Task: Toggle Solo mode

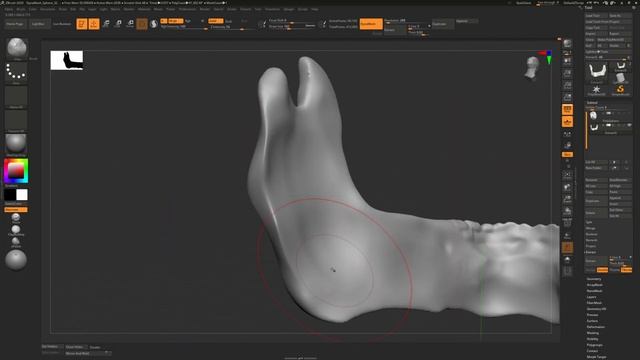Action: (567, 260)
